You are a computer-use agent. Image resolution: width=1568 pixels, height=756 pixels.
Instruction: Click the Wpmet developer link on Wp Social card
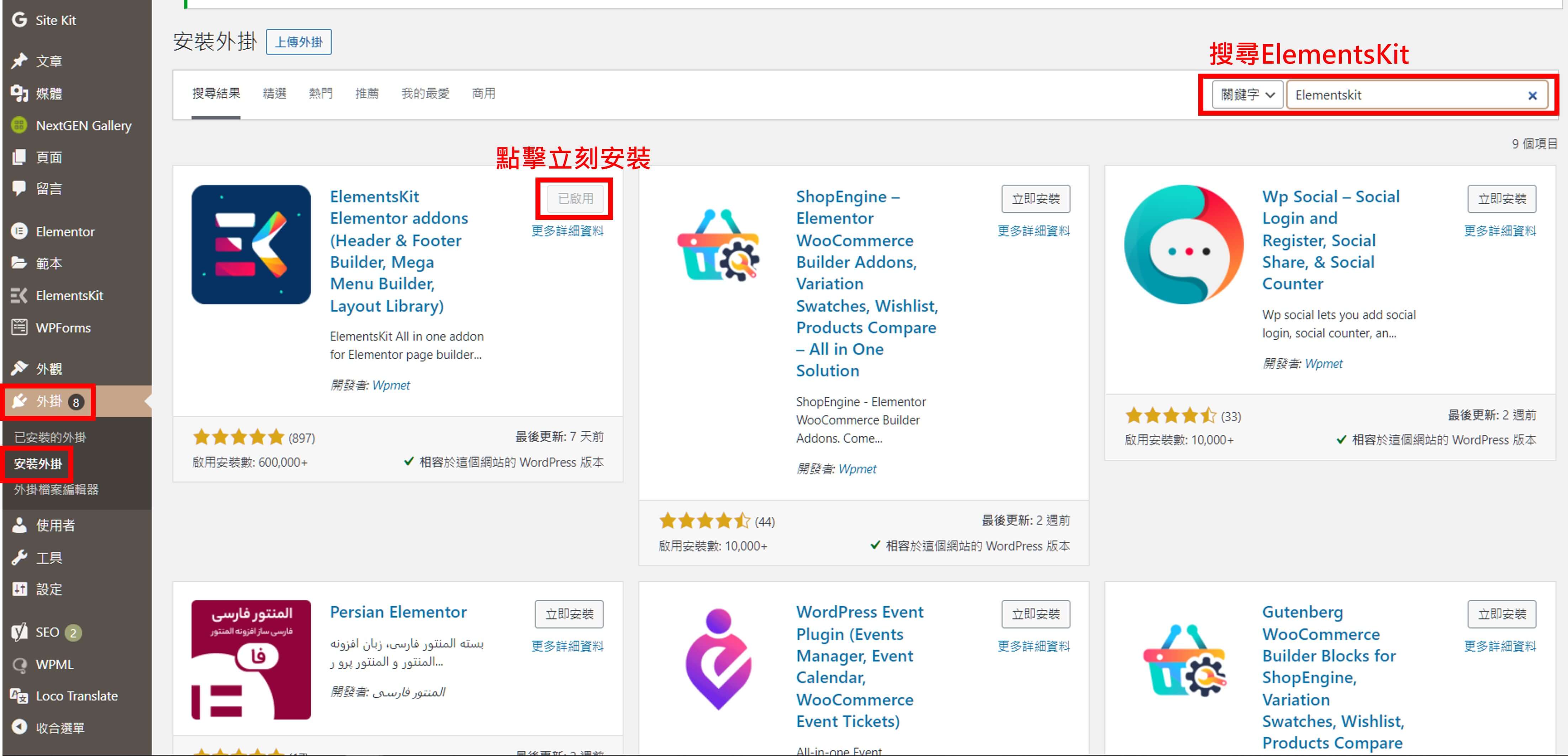(x=1323, y=363)
